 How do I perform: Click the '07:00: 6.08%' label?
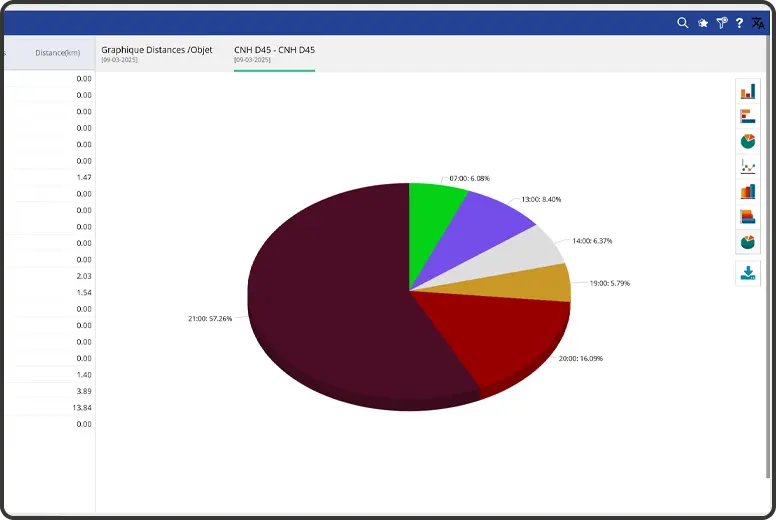pos(469,179)
